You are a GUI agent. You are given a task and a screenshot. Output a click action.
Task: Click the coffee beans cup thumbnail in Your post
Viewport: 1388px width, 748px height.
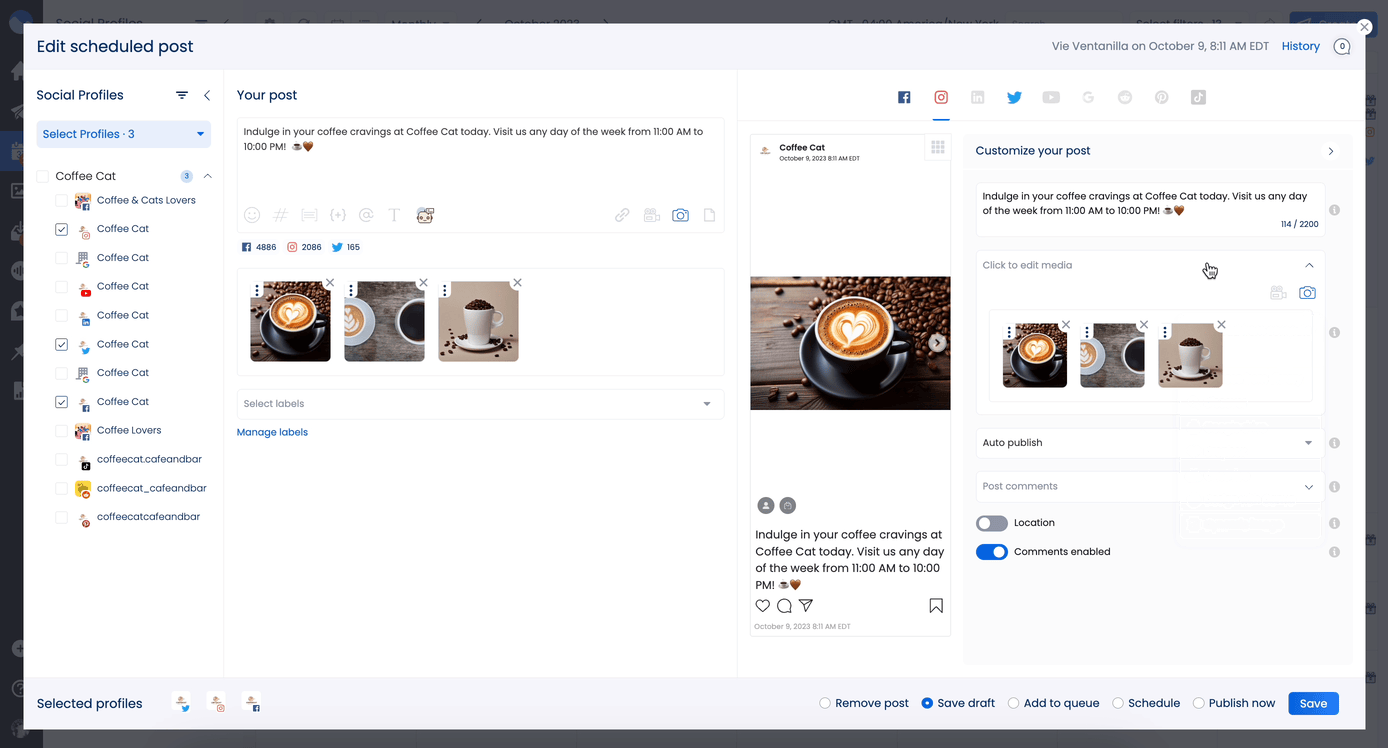478,321
